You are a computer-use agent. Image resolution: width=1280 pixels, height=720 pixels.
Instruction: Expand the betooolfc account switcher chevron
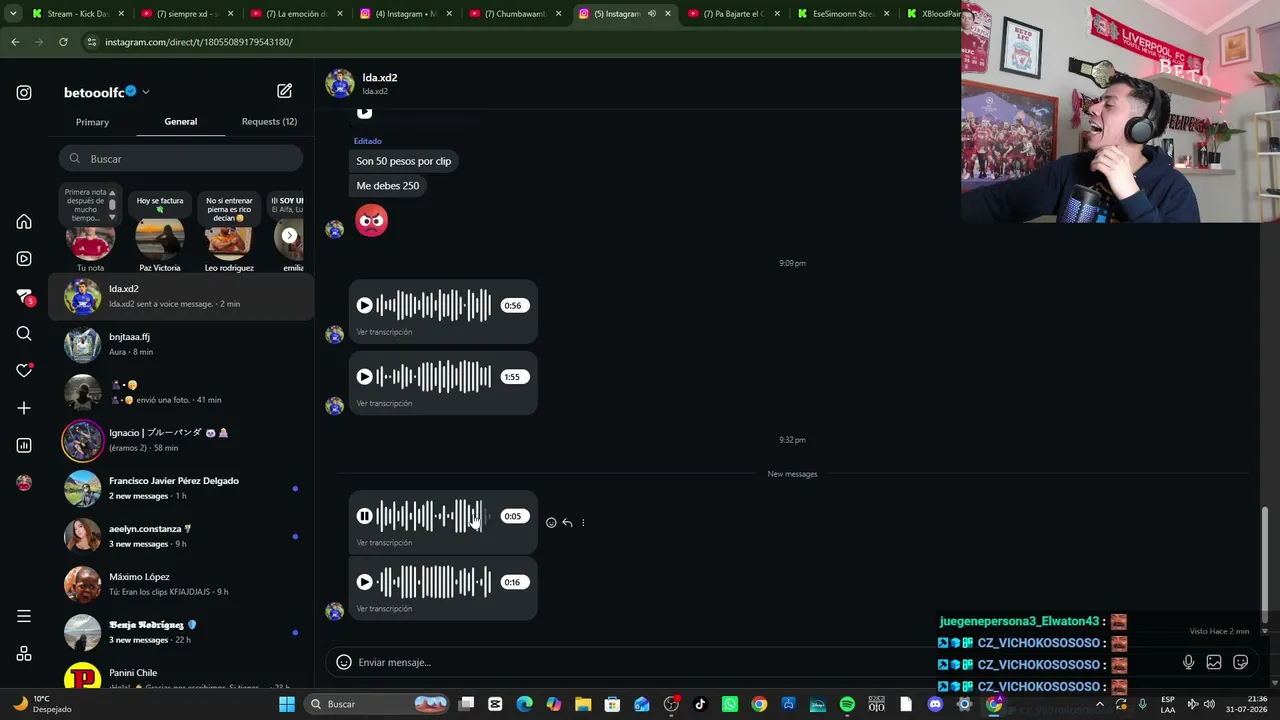point(146,92)
